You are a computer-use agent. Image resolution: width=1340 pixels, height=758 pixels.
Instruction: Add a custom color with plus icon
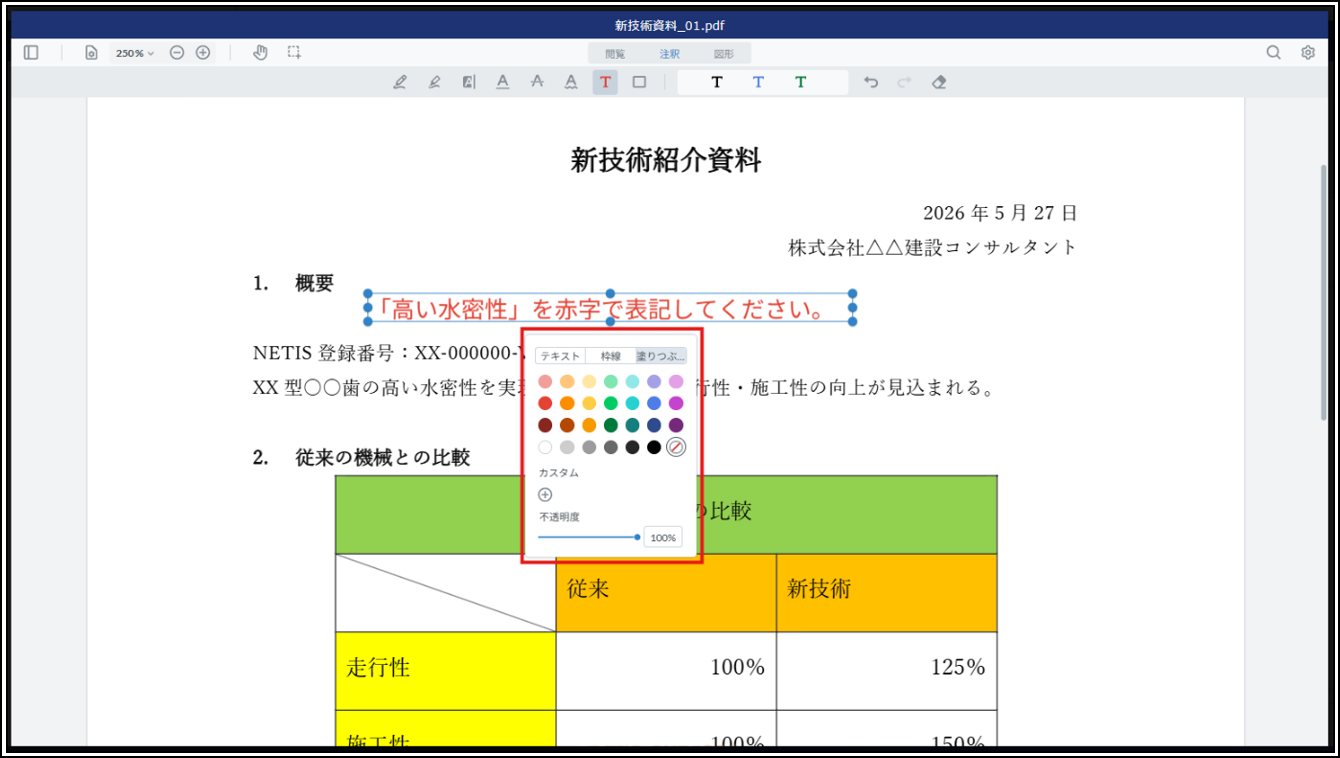[545, 494]
